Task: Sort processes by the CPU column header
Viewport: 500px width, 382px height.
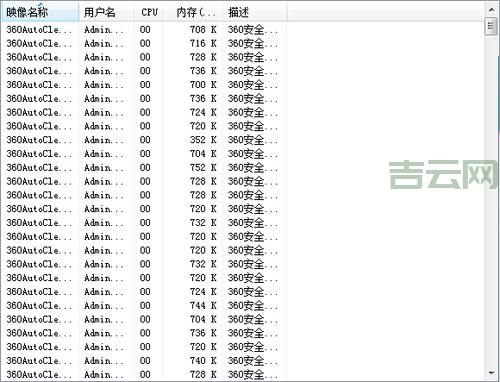Action: pos(148,12)
